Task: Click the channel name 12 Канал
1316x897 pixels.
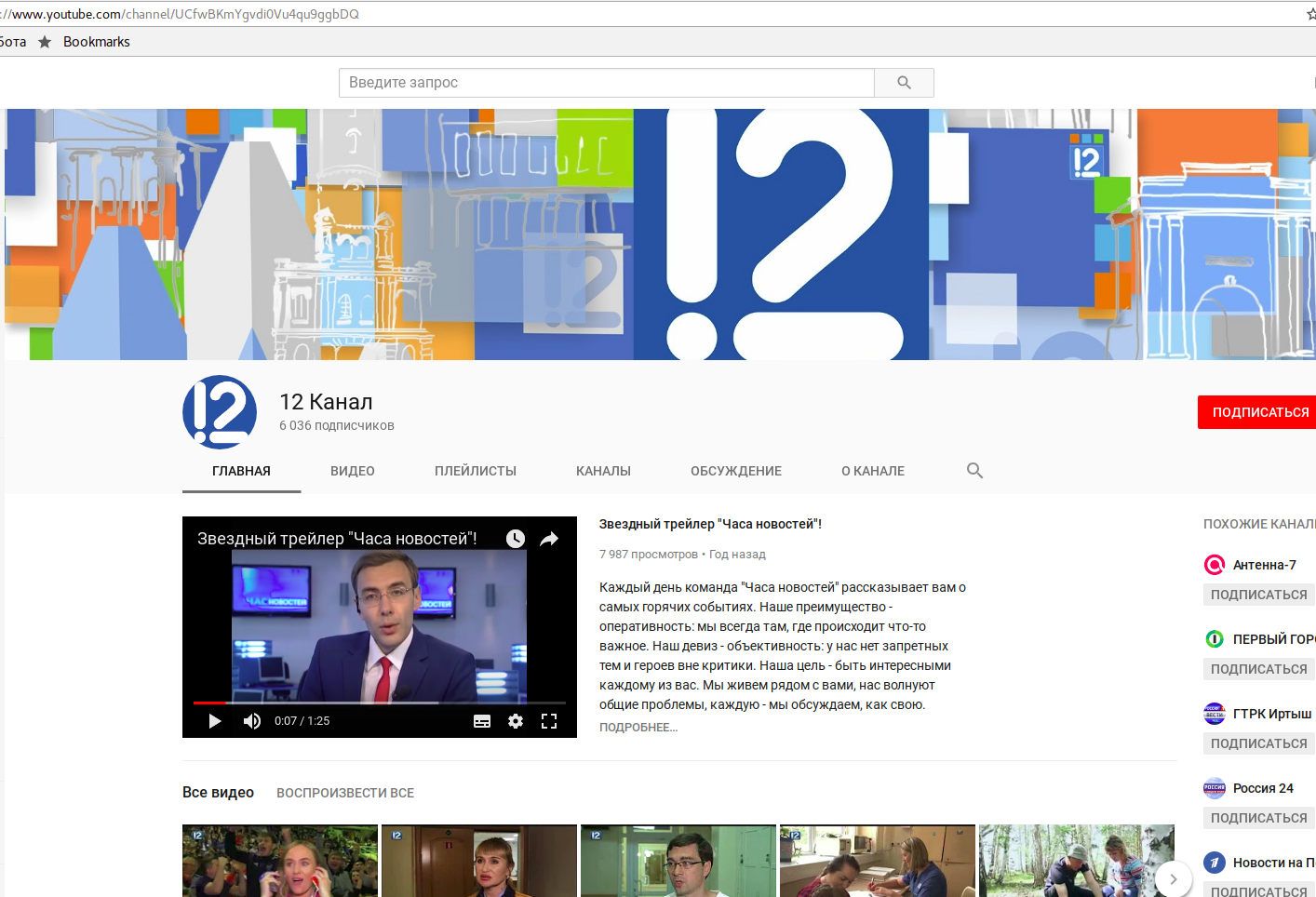Action: 326,402
